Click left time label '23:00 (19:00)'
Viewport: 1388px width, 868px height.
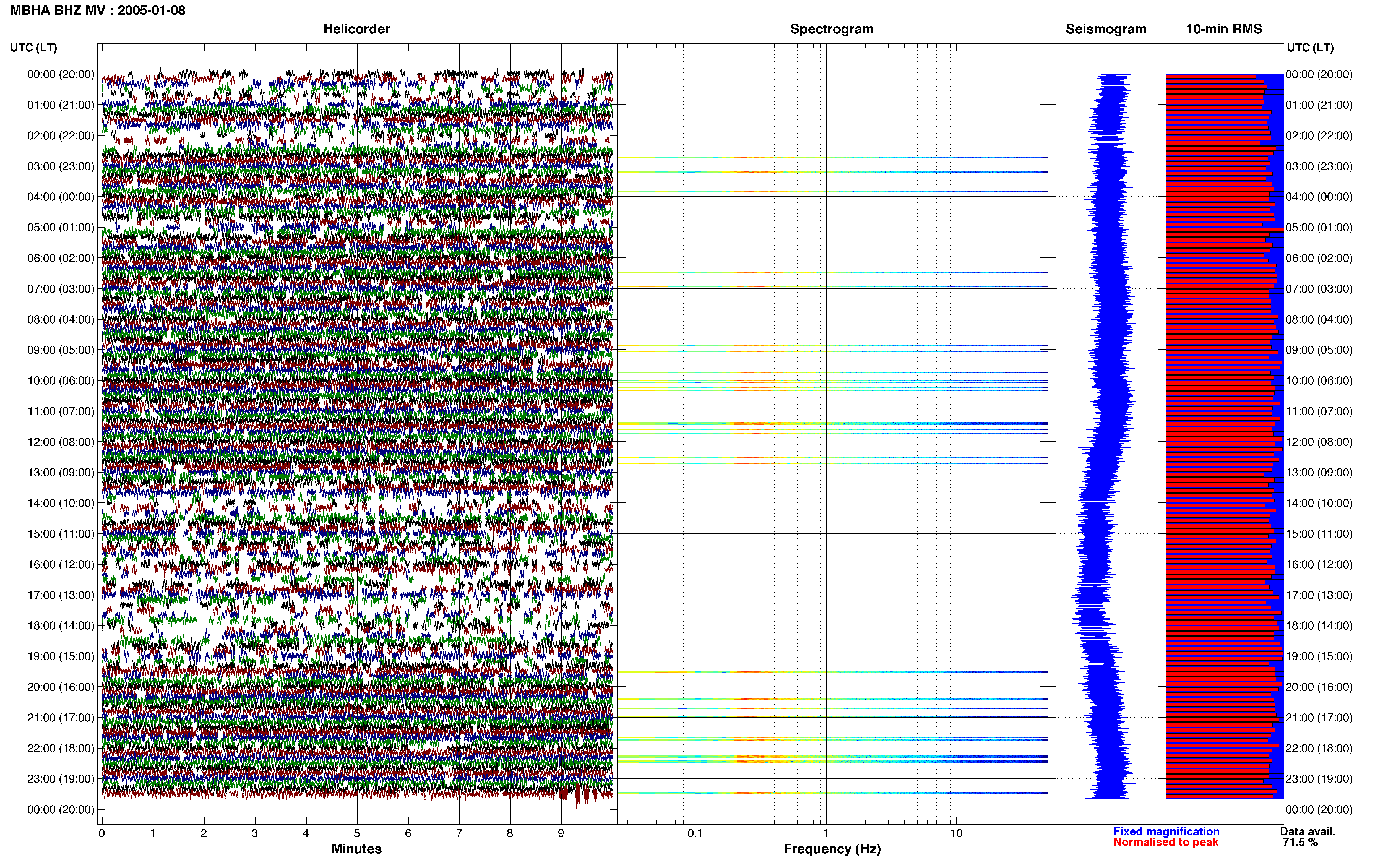[61, 778]
